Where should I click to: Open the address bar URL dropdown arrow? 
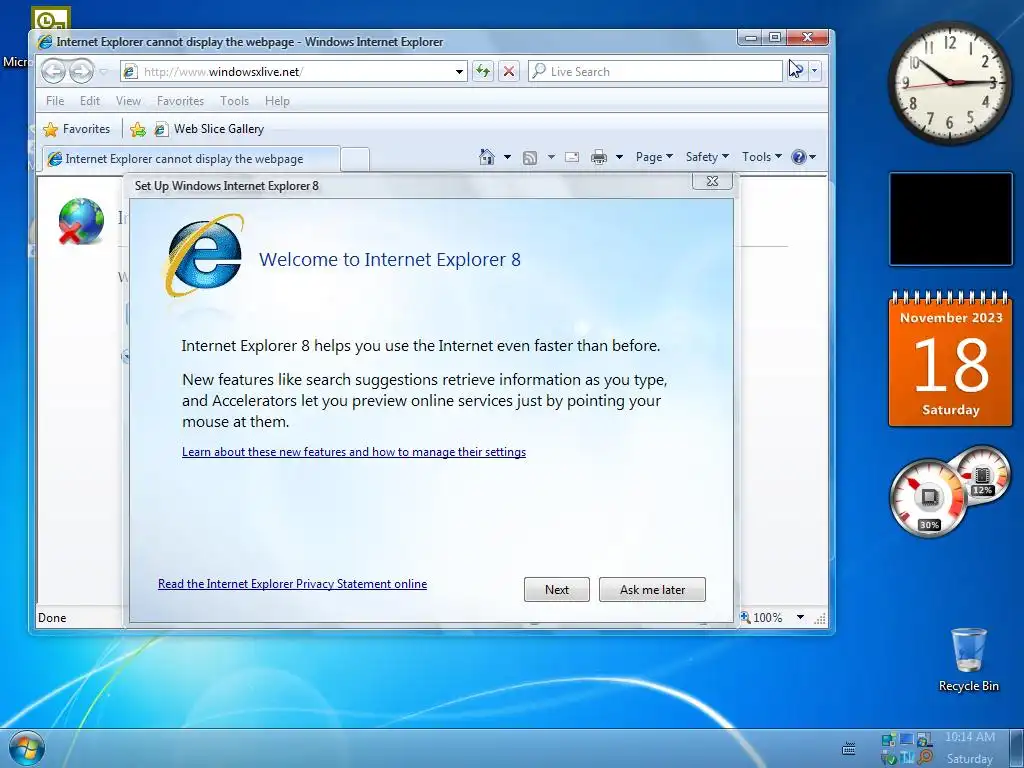(460, 72)
